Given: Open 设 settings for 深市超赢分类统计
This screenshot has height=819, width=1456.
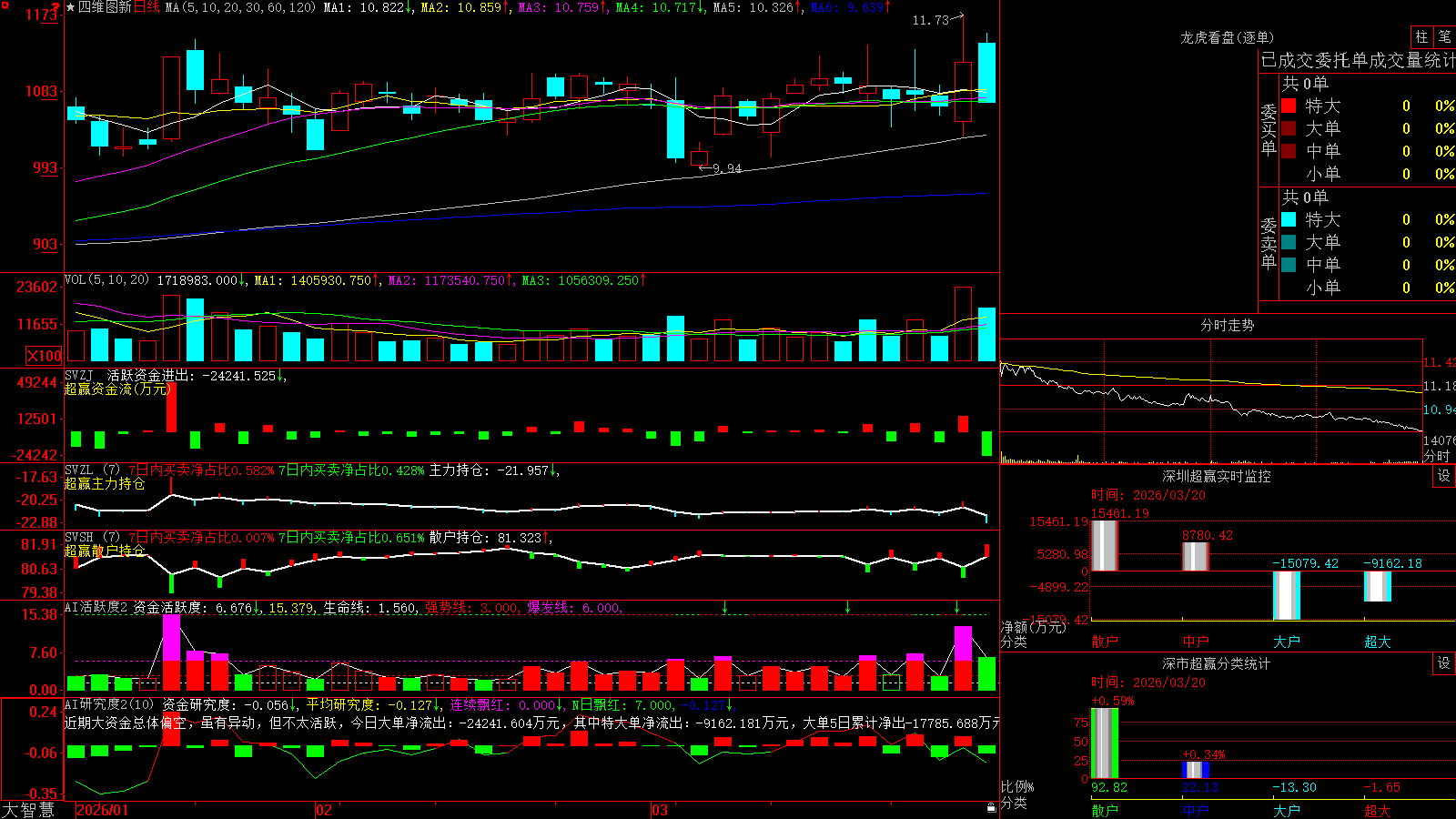Looking at the screenshot, I should [1444, 663].
